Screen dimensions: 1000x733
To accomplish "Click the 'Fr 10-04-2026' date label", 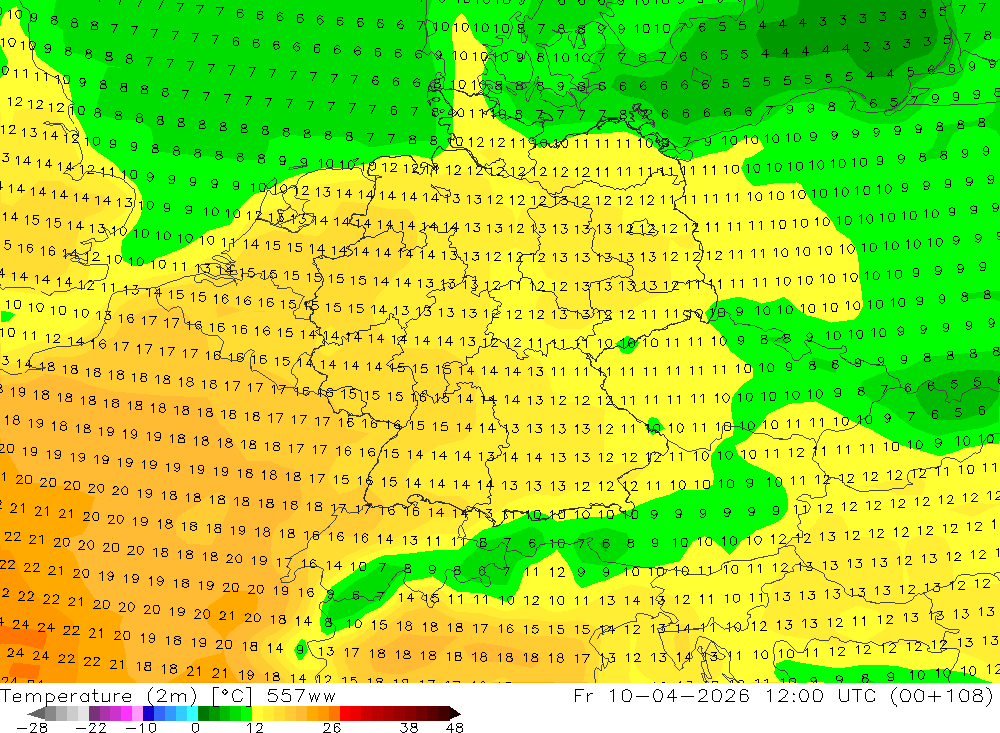I will [661, 695].
